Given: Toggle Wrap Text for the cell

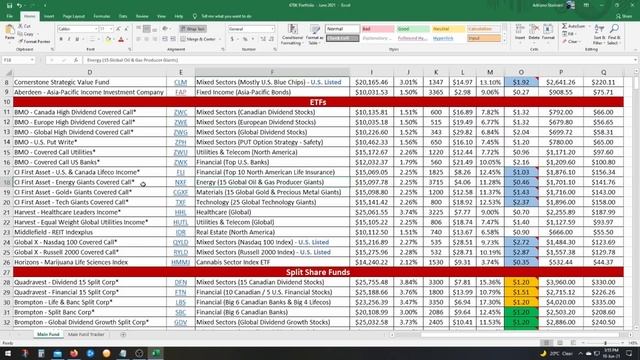Looking at the screenshot, I should click(193, 29).
